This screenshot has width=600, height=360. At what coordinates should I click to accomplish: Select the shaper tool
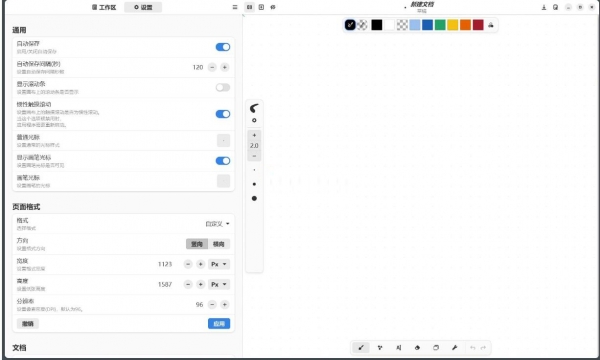[x=380, y=347]
